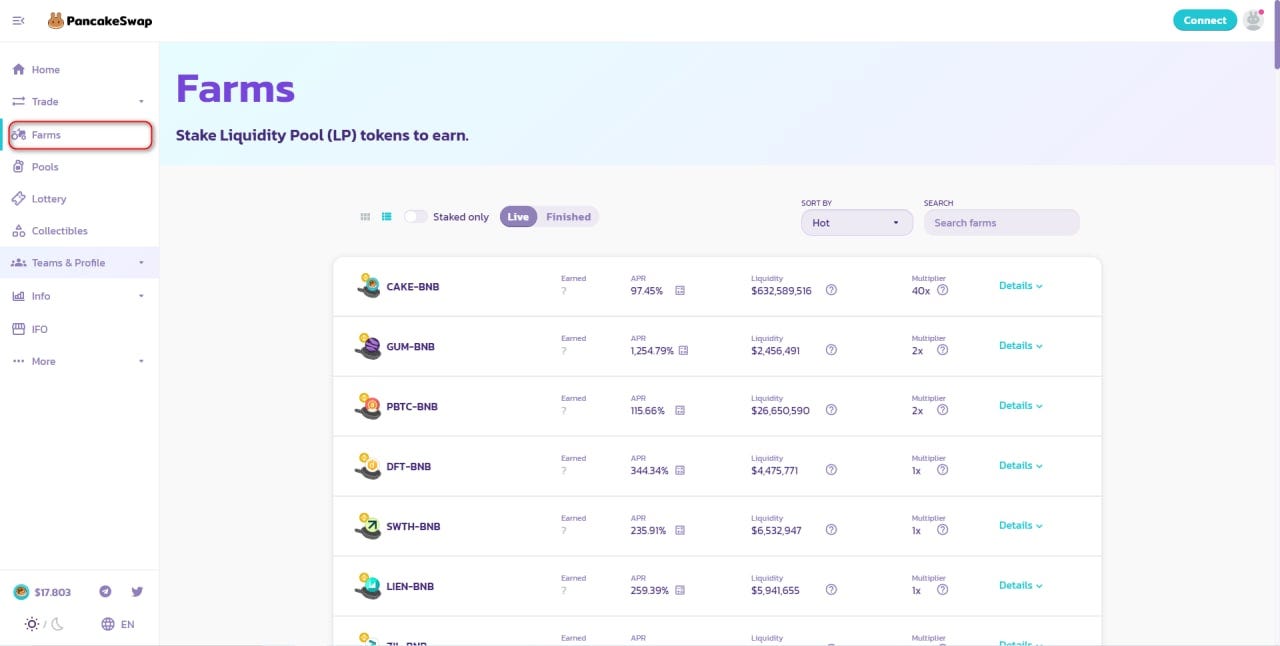Screen dimensions: 1280x646
Task: Click the SWTH-BNB farm name
Action: click(x=414, y=527)
